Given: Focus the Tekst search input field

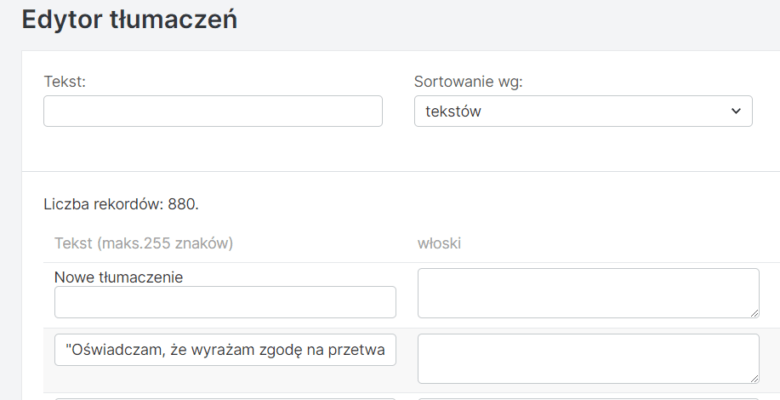Looking at the screenshot, I should pos(213,111).
